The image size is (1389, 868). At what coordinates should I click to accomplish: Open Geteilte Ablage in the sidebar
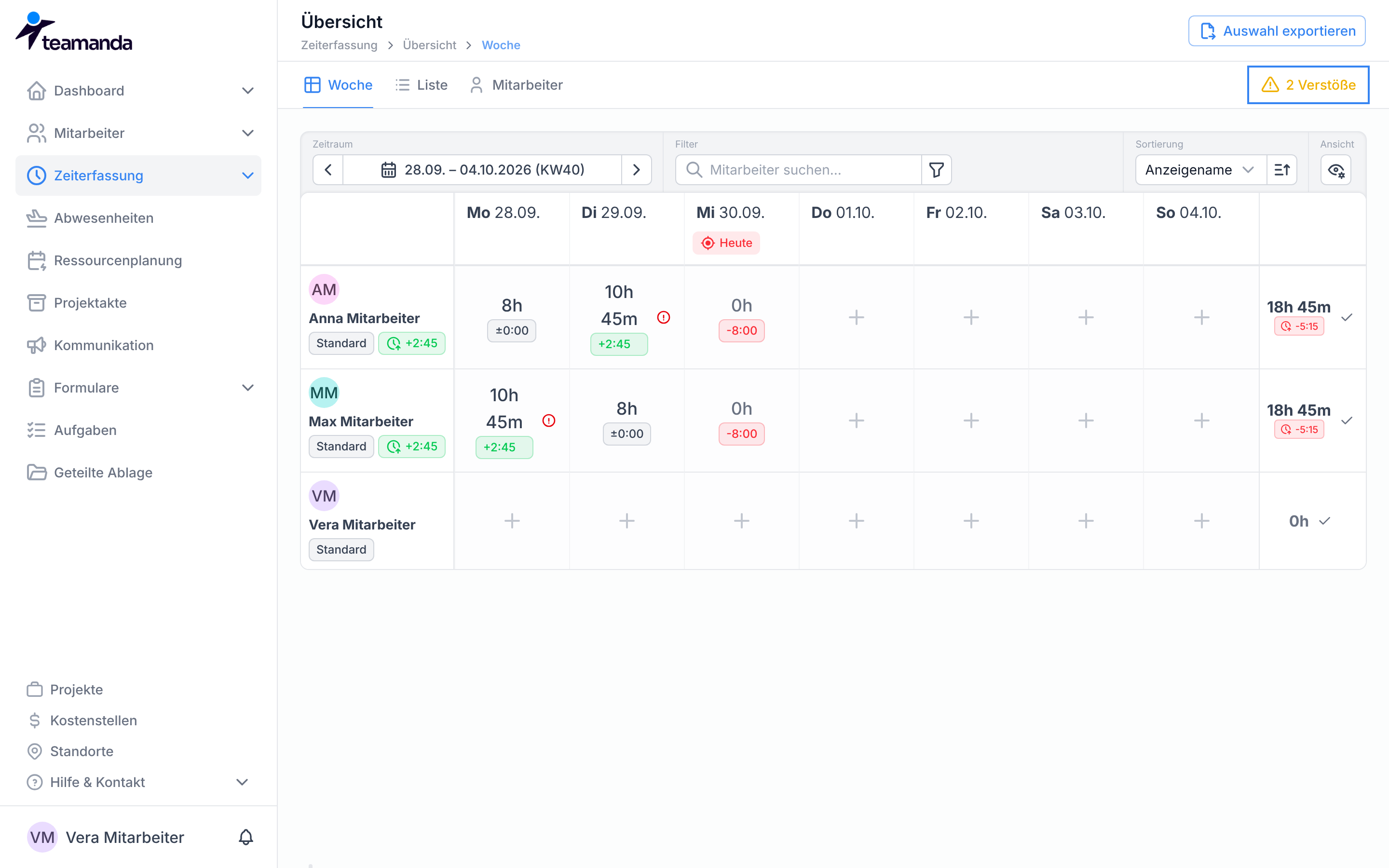point(138,473)
